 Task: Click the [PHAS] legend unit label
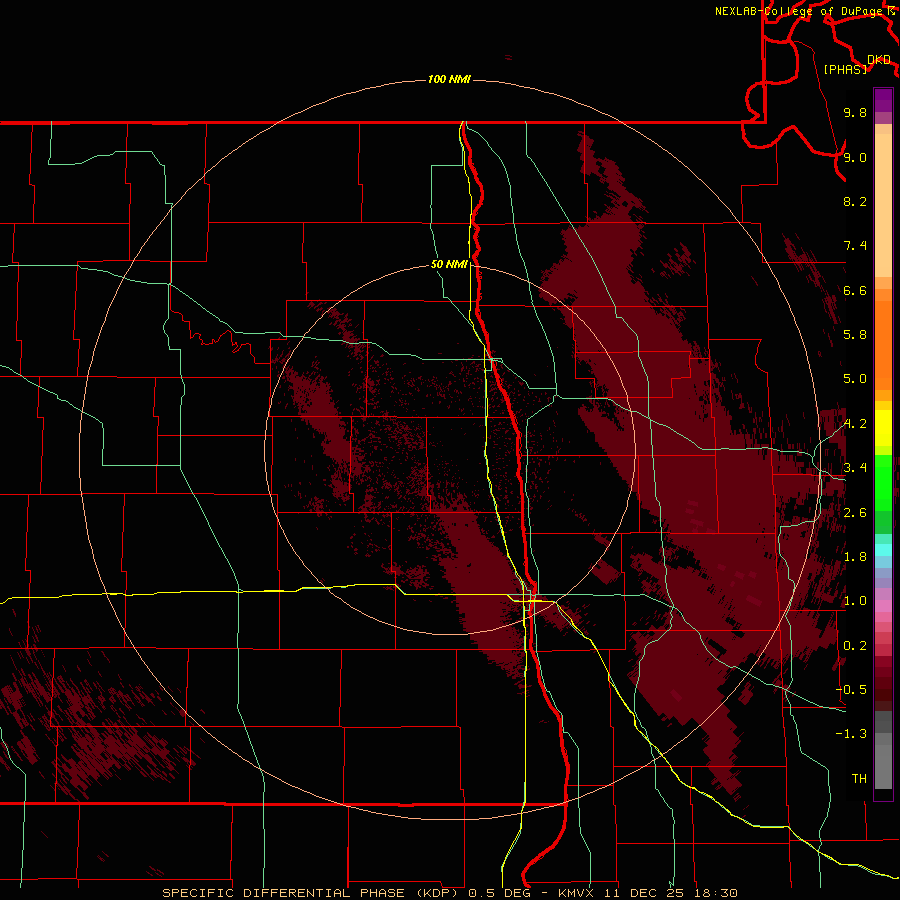pyautogui.click(x=845, y=69)
